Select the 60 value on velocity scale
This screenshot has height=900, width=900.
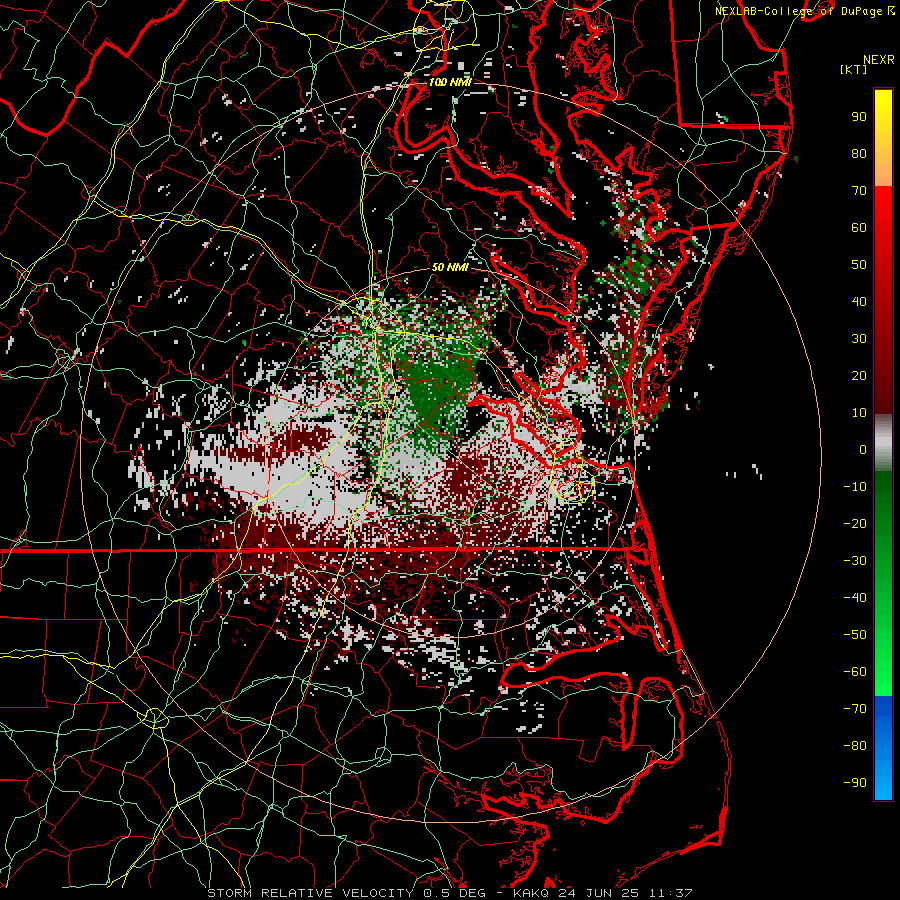pyautogui.click(x=859, y=228)
